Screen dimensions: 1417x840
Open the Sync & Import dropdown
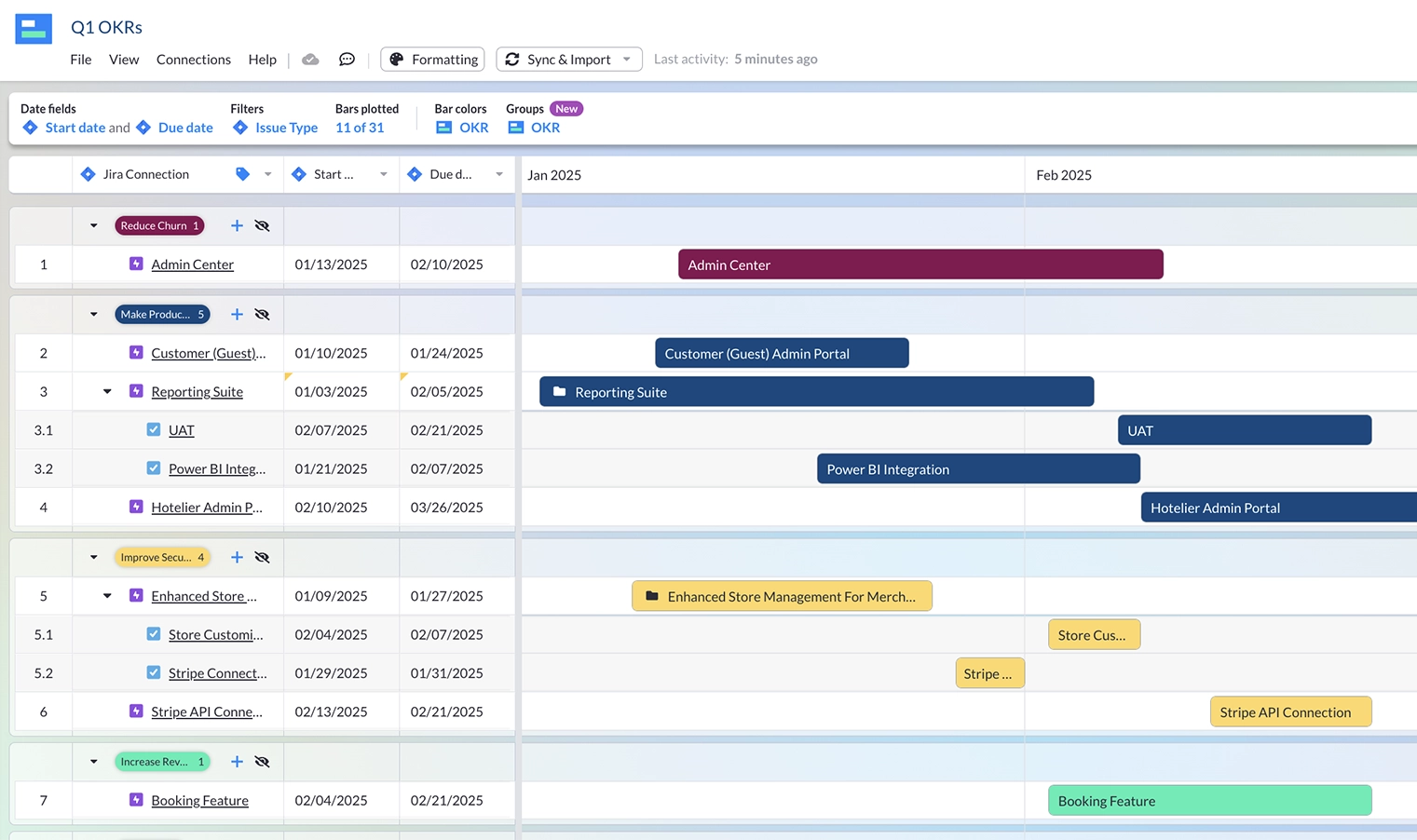coord(569,60)
